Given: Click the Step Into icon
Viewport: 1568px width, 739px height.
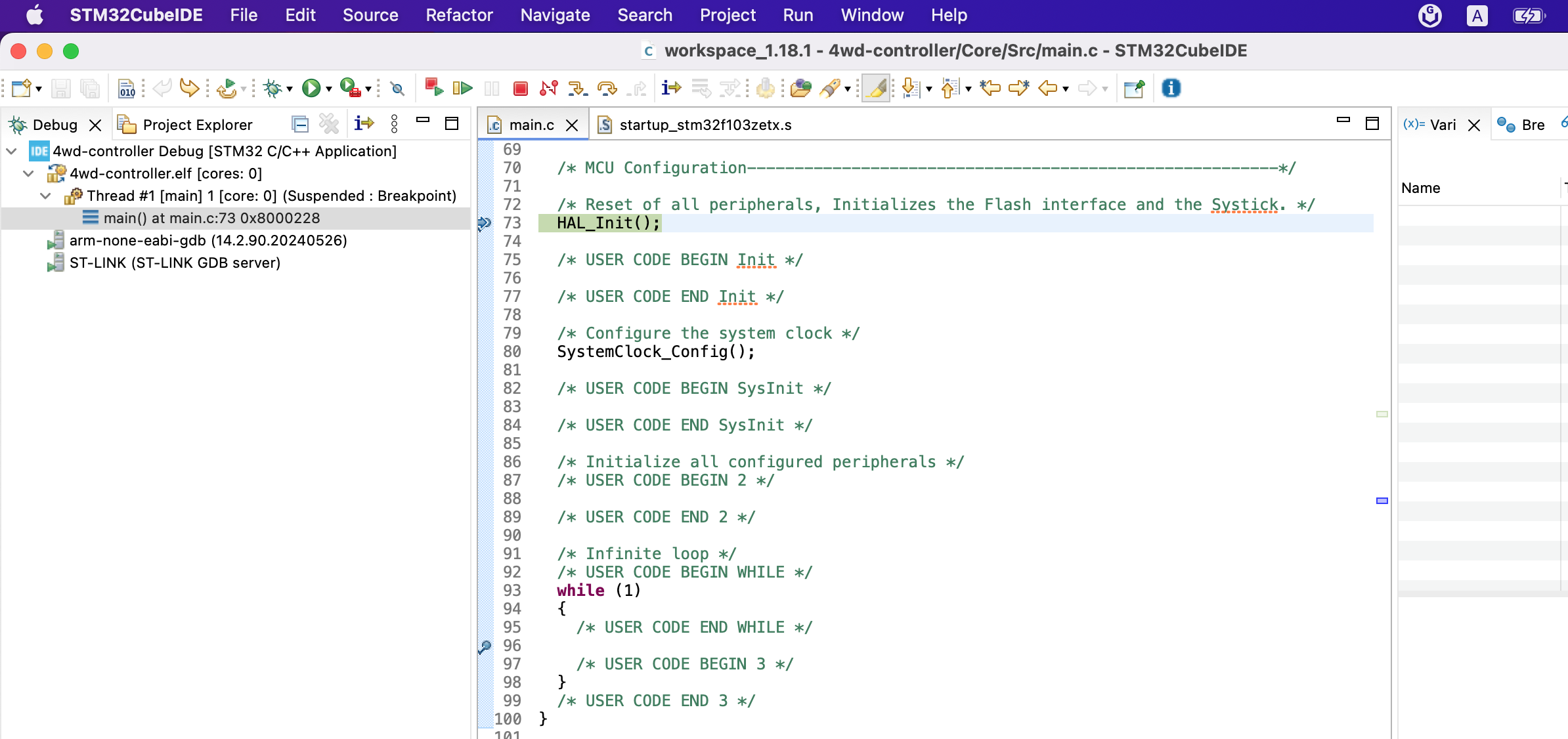Looking at the screenshot, I should point(577,88).
